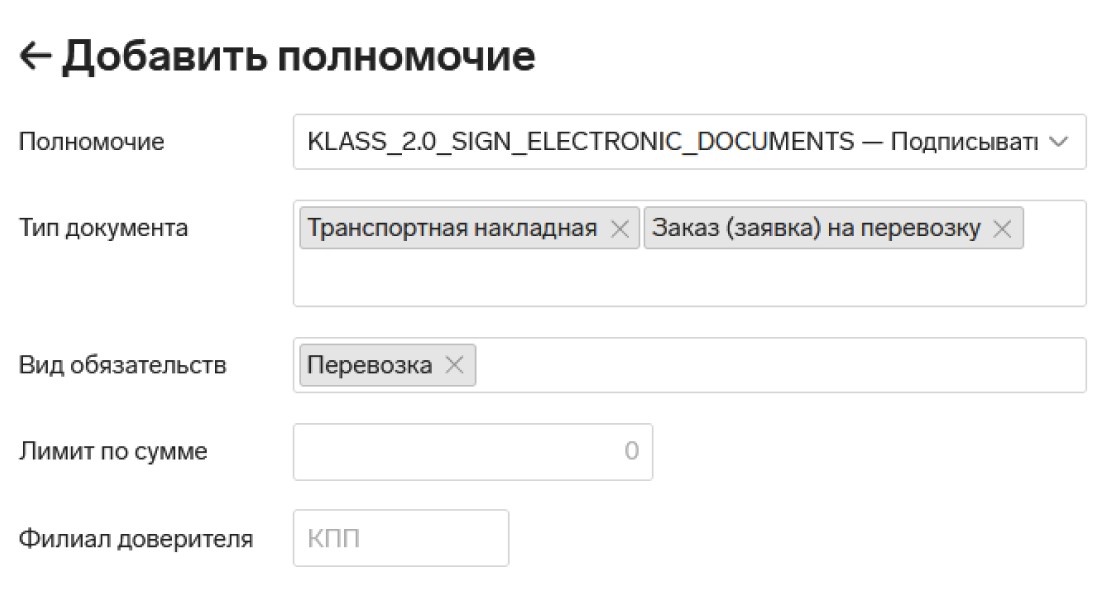Select the Перевозка tag label
Image resolution: width=1100 pixels, height=600 pixels.
(370, 366)
